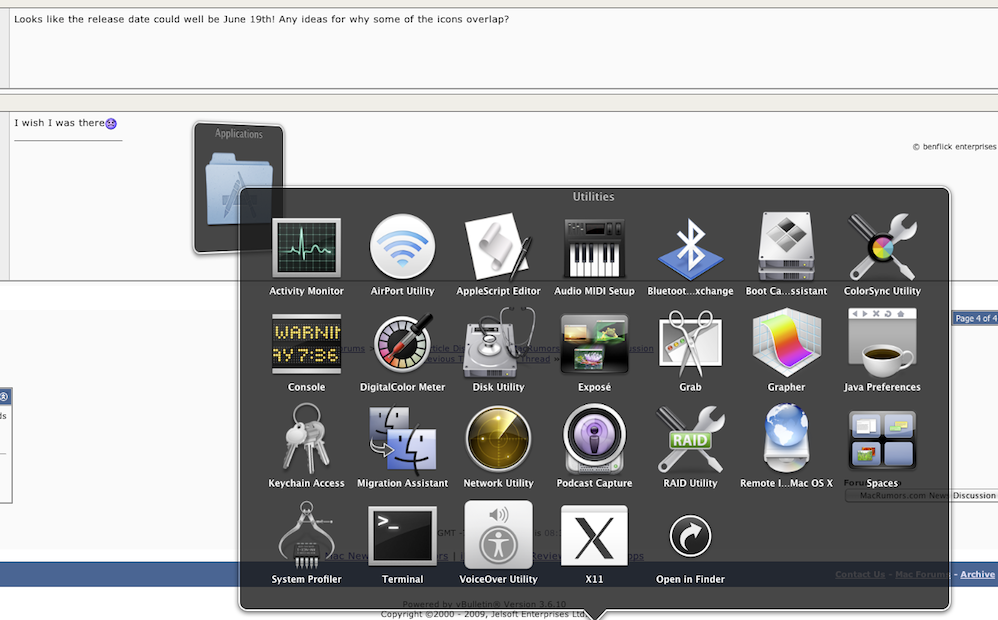Open Terminal

tap(402, 536)
